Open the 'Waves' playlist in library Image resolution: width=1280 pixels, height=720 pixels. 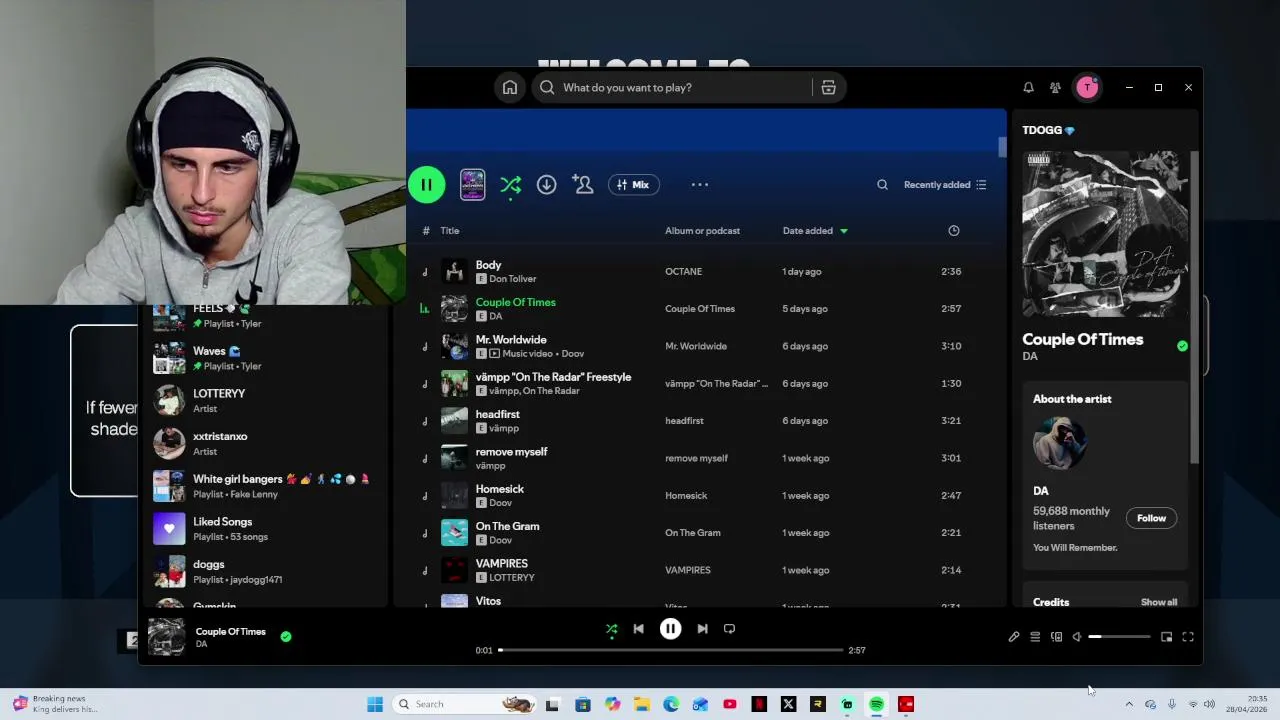(x=262, y=358)
